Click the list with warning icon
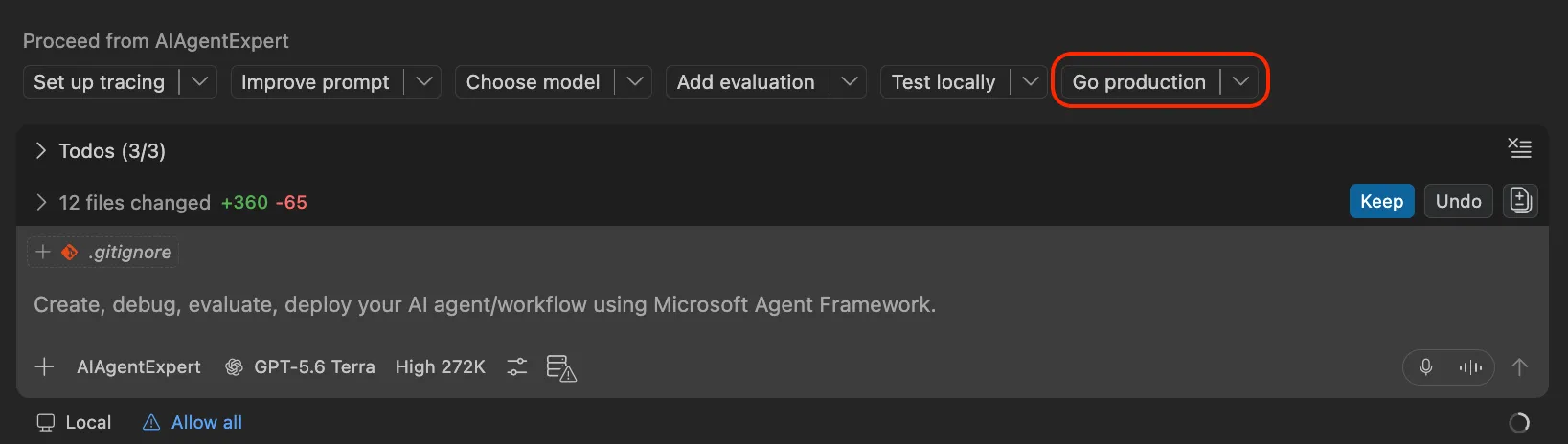This screenshot has width=1568, height=444. [x=561, y=368]
